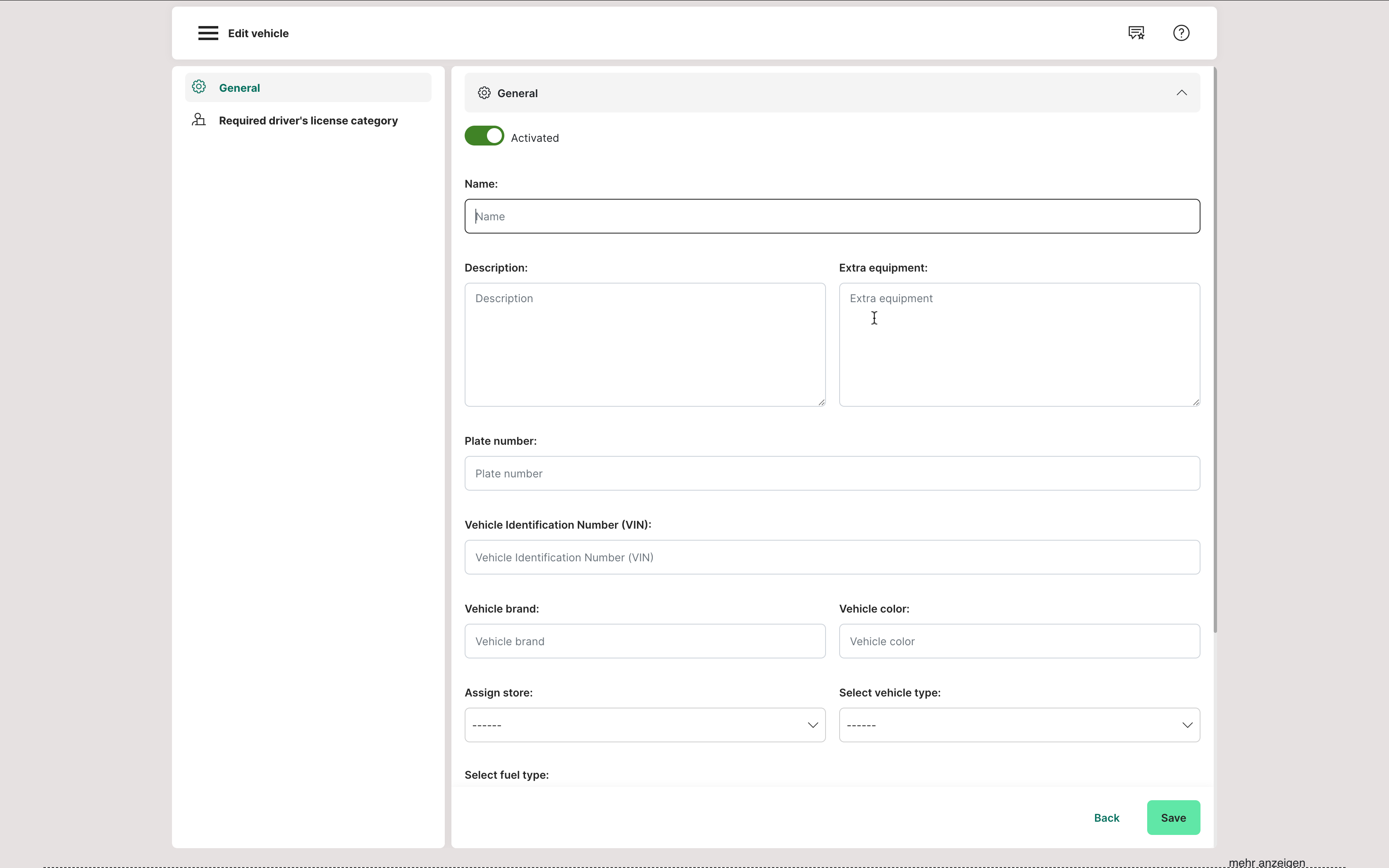Click the gear icon in General section header
Screen dimensions: 1389x868
tap(484, 93)
